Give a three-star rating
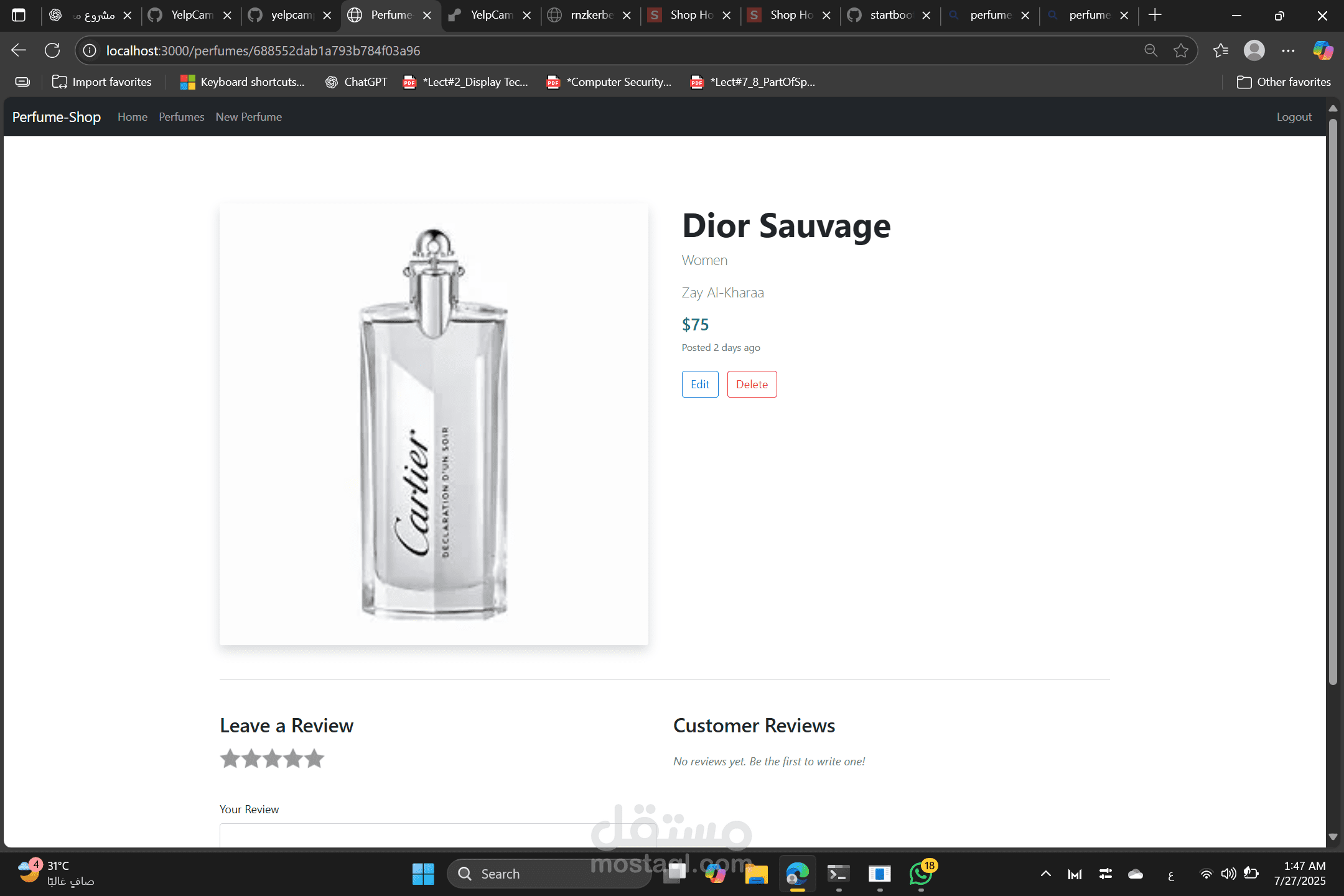 [272, 758]
